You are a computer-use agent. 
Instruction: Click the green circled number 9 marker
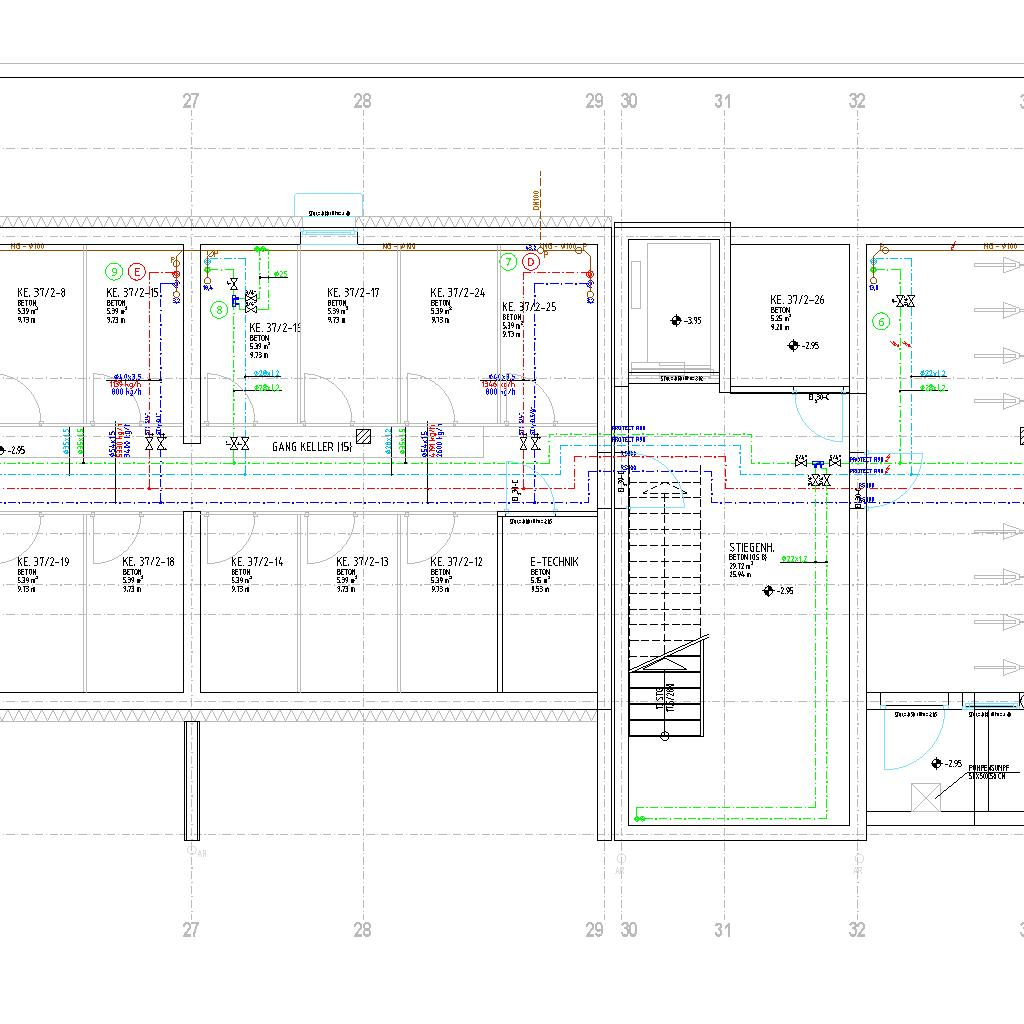115,271
